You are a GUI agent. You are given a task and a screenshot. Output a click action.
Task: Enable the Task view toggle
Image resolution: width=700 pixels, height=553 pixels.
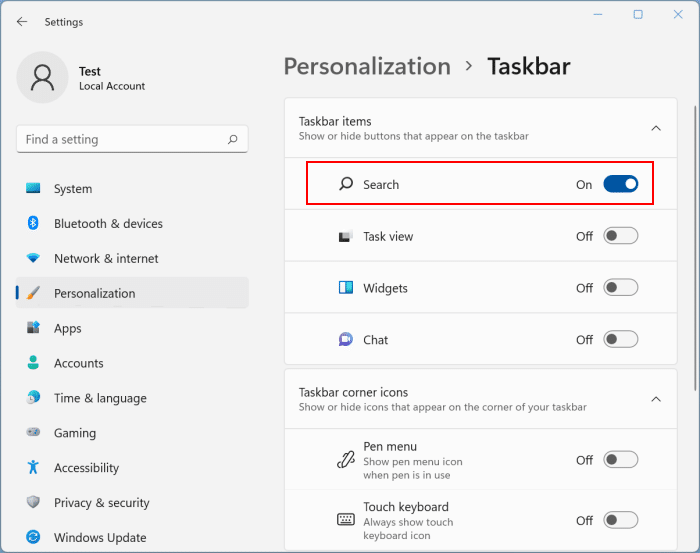pos(621,236)
